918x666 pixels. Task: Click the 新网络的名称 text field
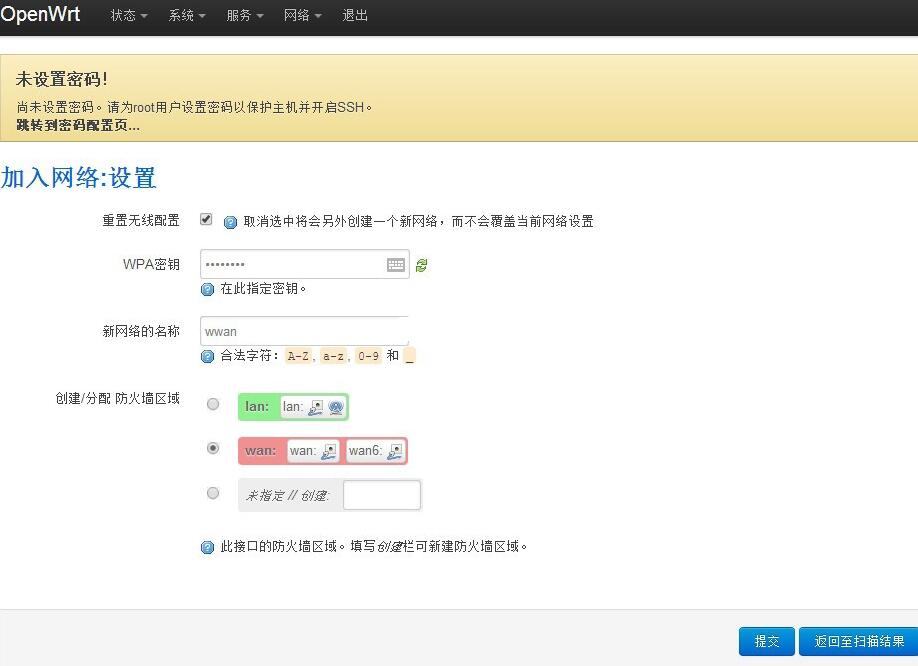click(x=304, y=331)
